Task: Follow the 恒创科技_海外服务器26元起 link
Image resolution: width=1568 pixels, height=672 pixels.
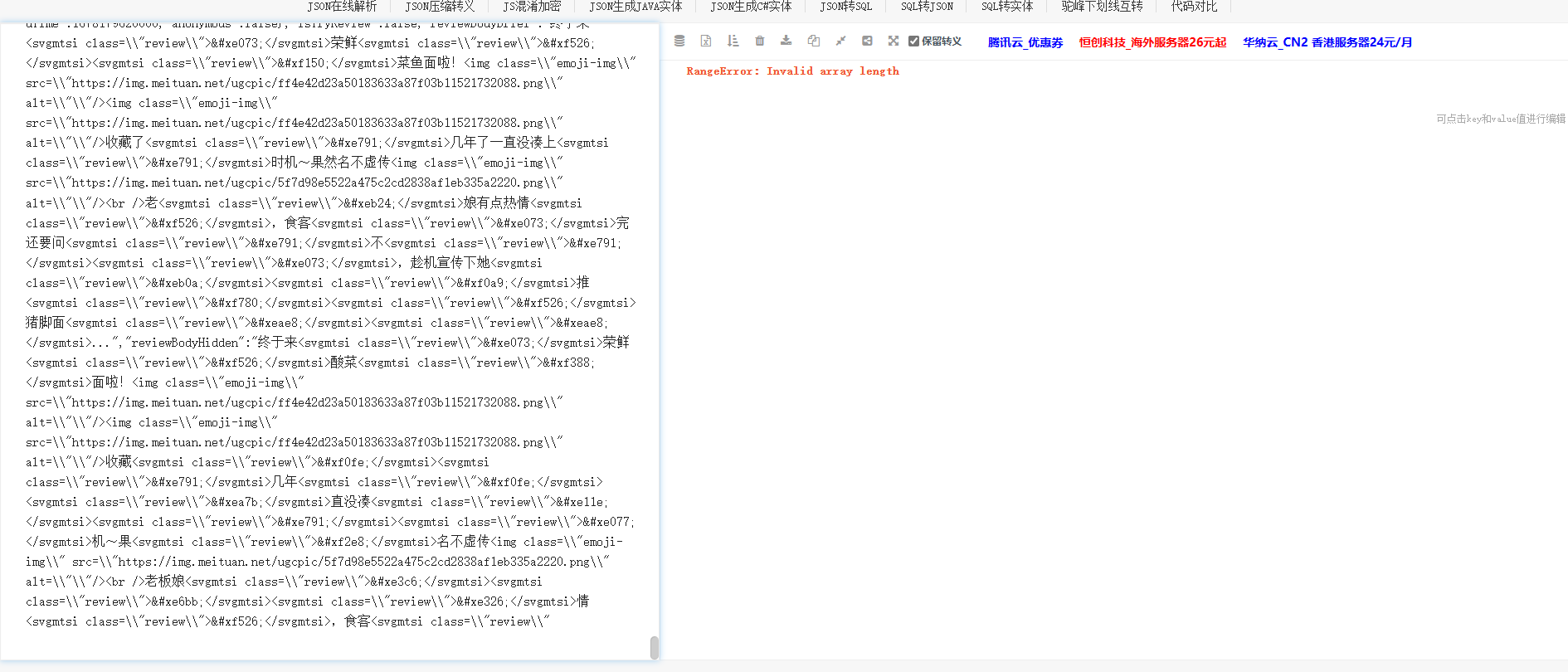Action: (1152, 42)
